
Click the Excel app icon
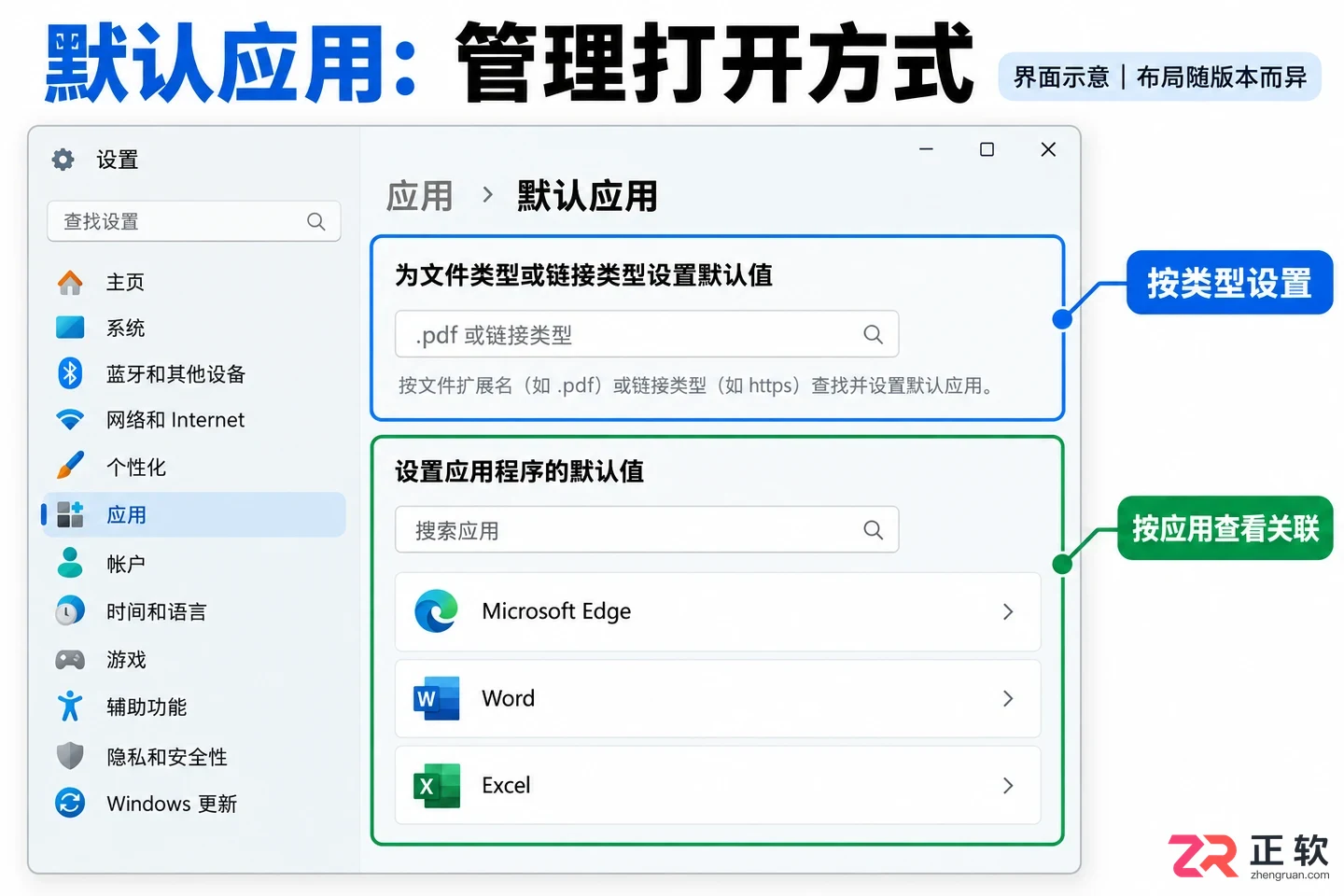tap(437, 785)
